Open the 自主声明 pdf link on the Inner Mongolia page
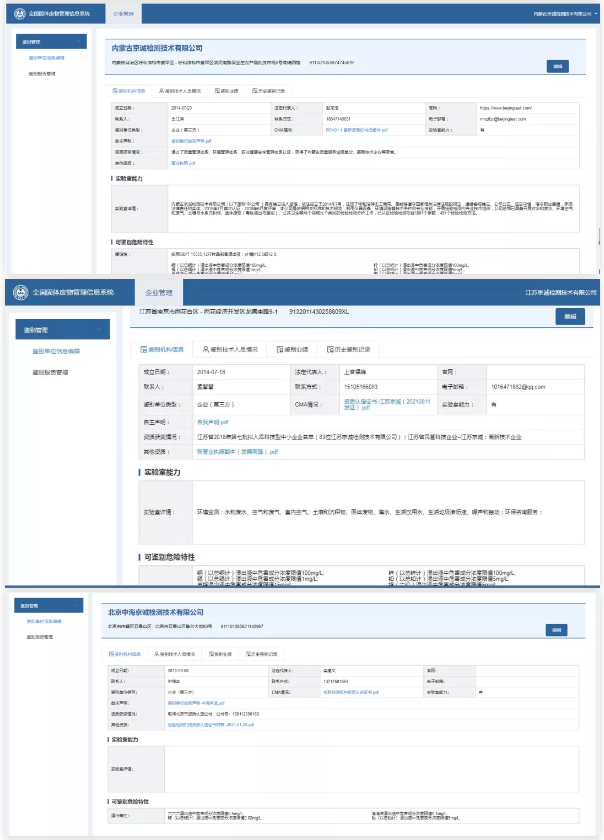The image size is (604, 840). pyautogui.click(x=191, y=141)
